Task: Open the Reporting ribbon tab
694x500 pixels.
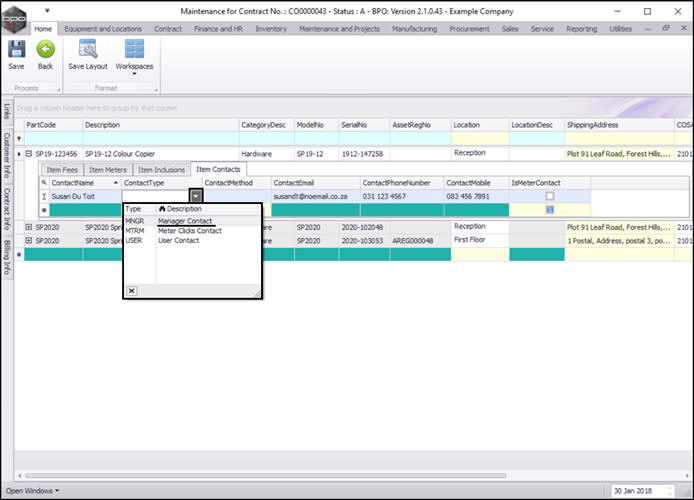Action: pyautogui.click(x=581, y=29)
